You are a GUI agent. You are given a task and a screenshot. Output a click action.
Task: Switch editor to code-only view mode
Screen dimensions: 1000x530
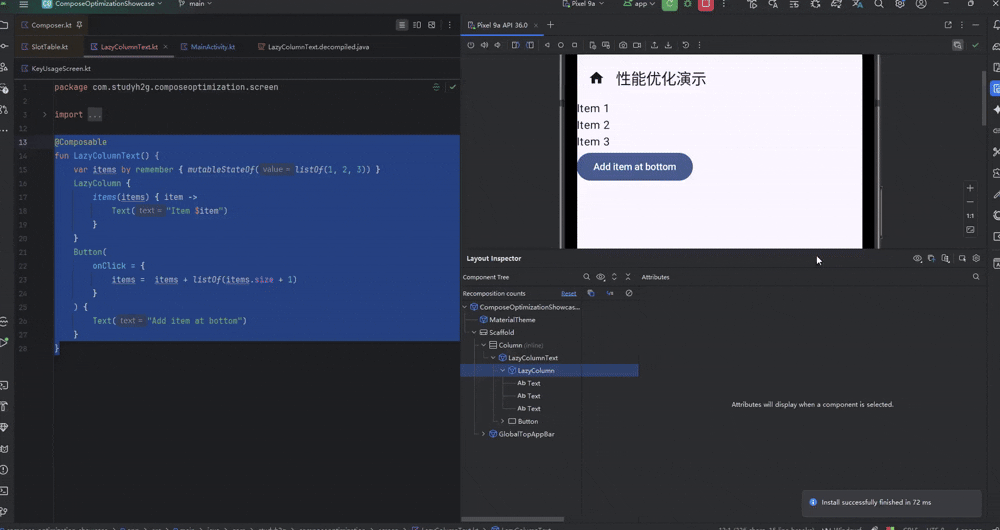402,25
